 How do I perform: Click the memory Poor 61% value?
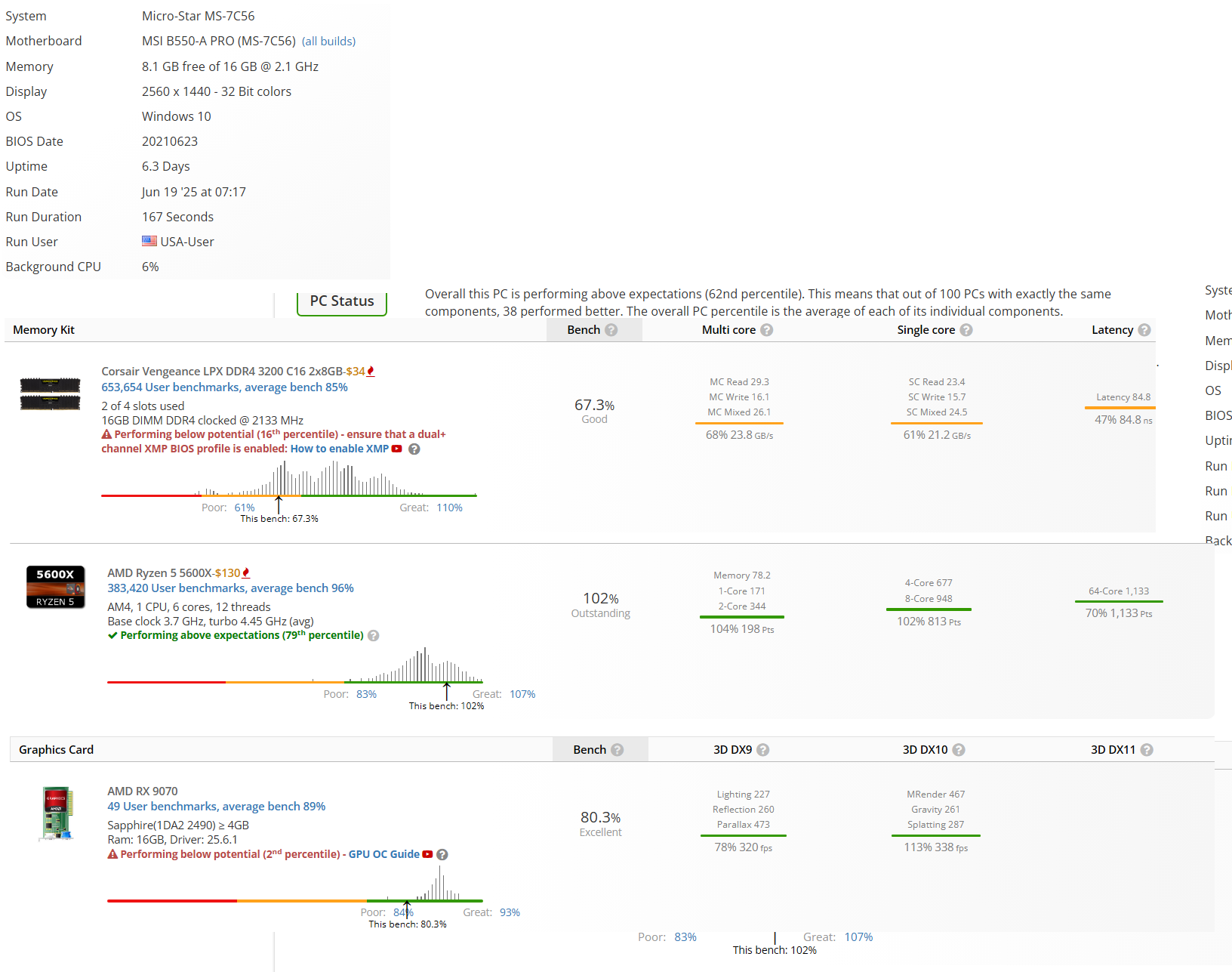click(245, 508)
